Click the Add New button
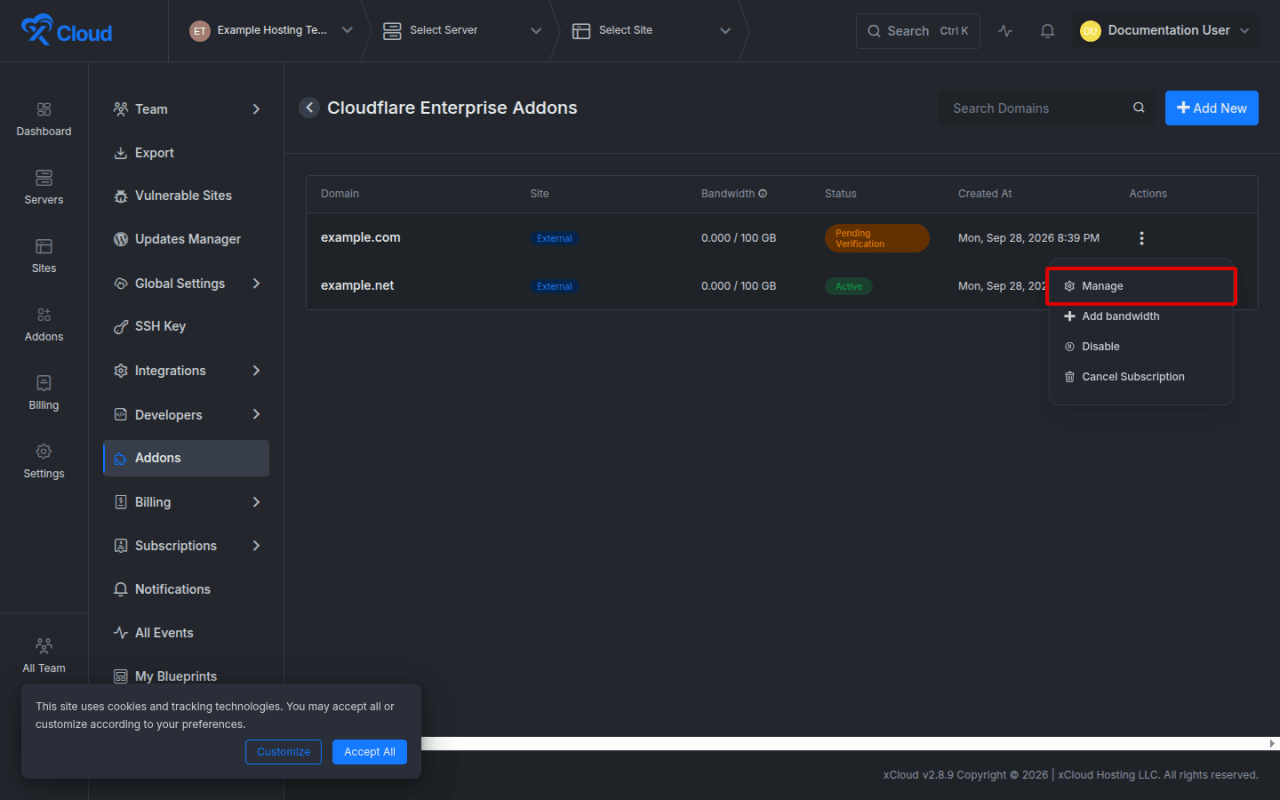 (x=1211, y=108)
